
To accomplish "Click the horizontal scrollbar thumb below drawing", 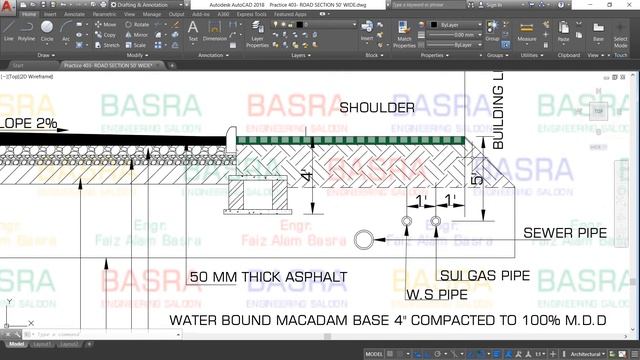I will [x=327, y=336].
